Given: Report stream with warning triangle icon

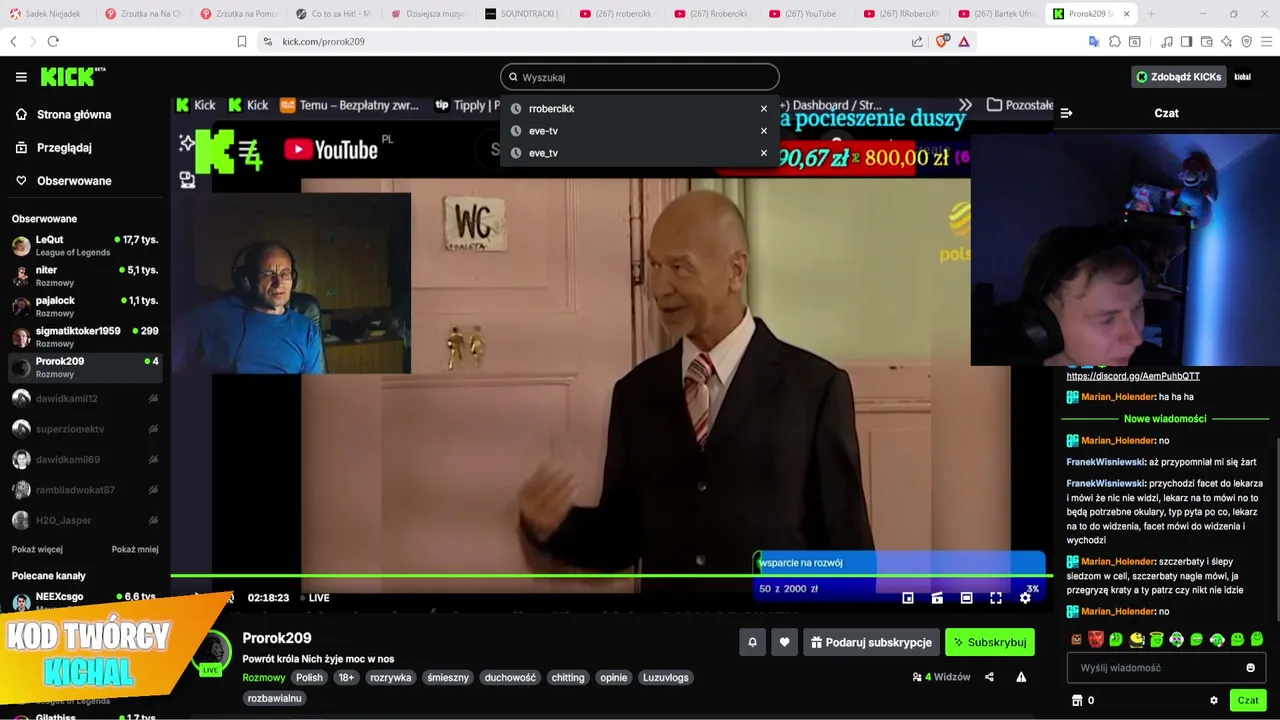Looking at the screenshot, I should 1021,677.
